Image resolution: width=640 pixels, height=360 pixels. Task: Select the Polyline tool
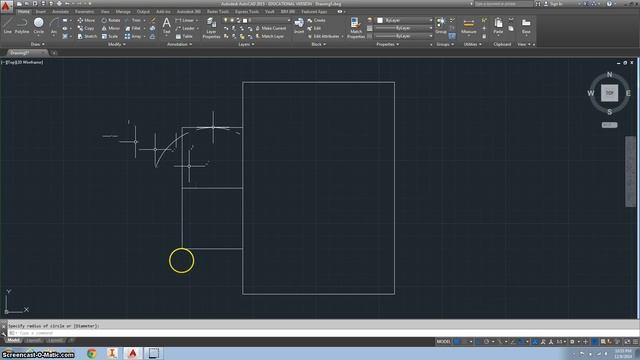[22, 26]
